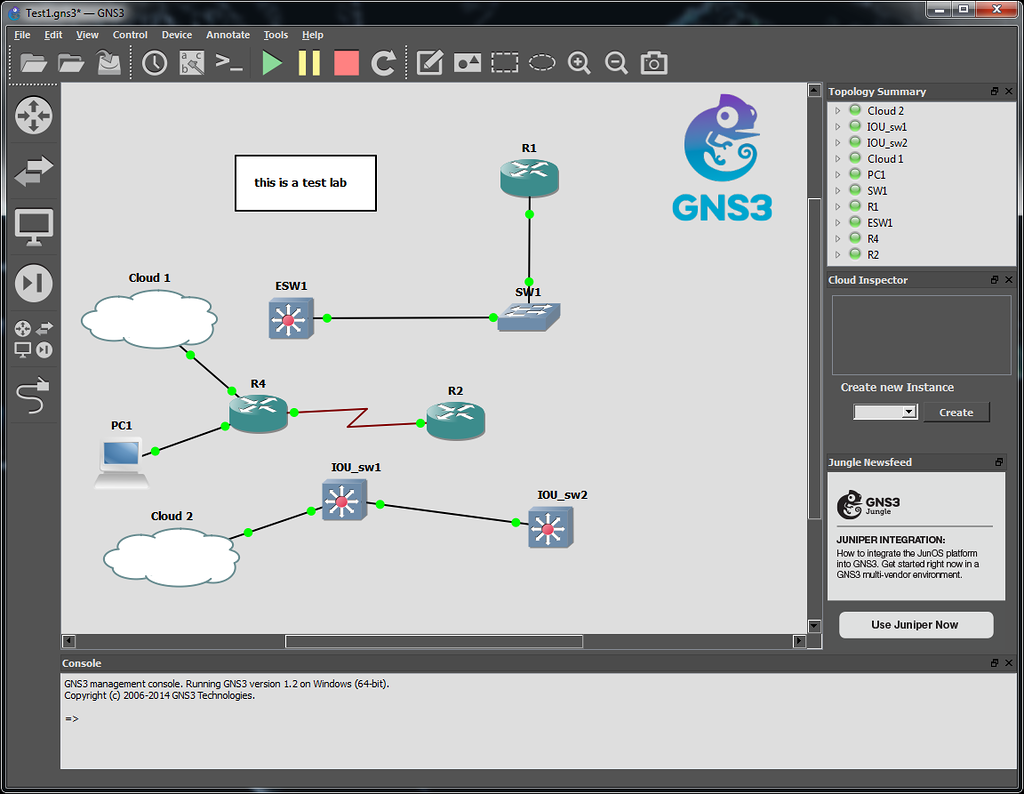The image size is (1024, 794).
Task: Expand ESW1 in Topology Summary
Action: (x=837, y=223)
